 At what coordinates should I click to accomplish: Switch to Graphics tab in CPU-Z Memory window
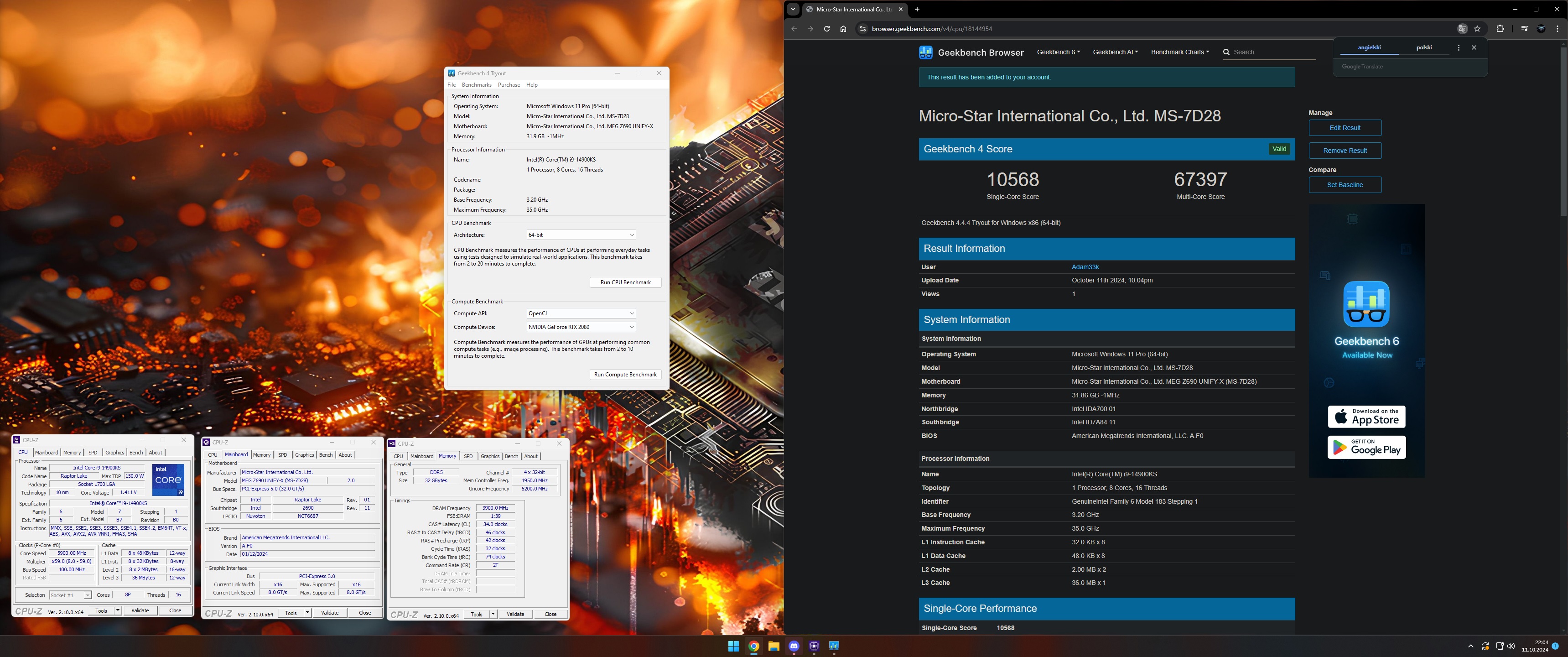click(490, 456)
